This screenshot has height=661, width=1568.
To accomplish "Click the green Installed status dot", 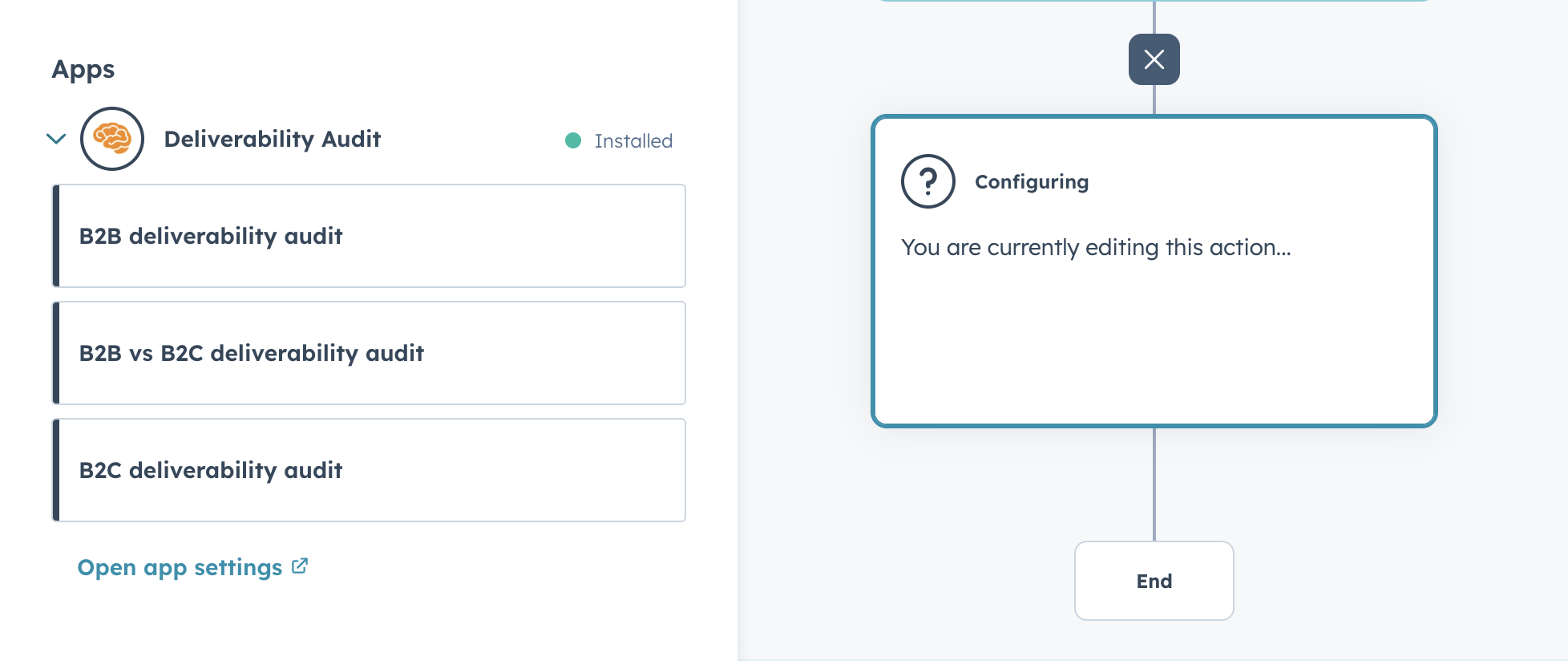I will click(x=572, y=140).
